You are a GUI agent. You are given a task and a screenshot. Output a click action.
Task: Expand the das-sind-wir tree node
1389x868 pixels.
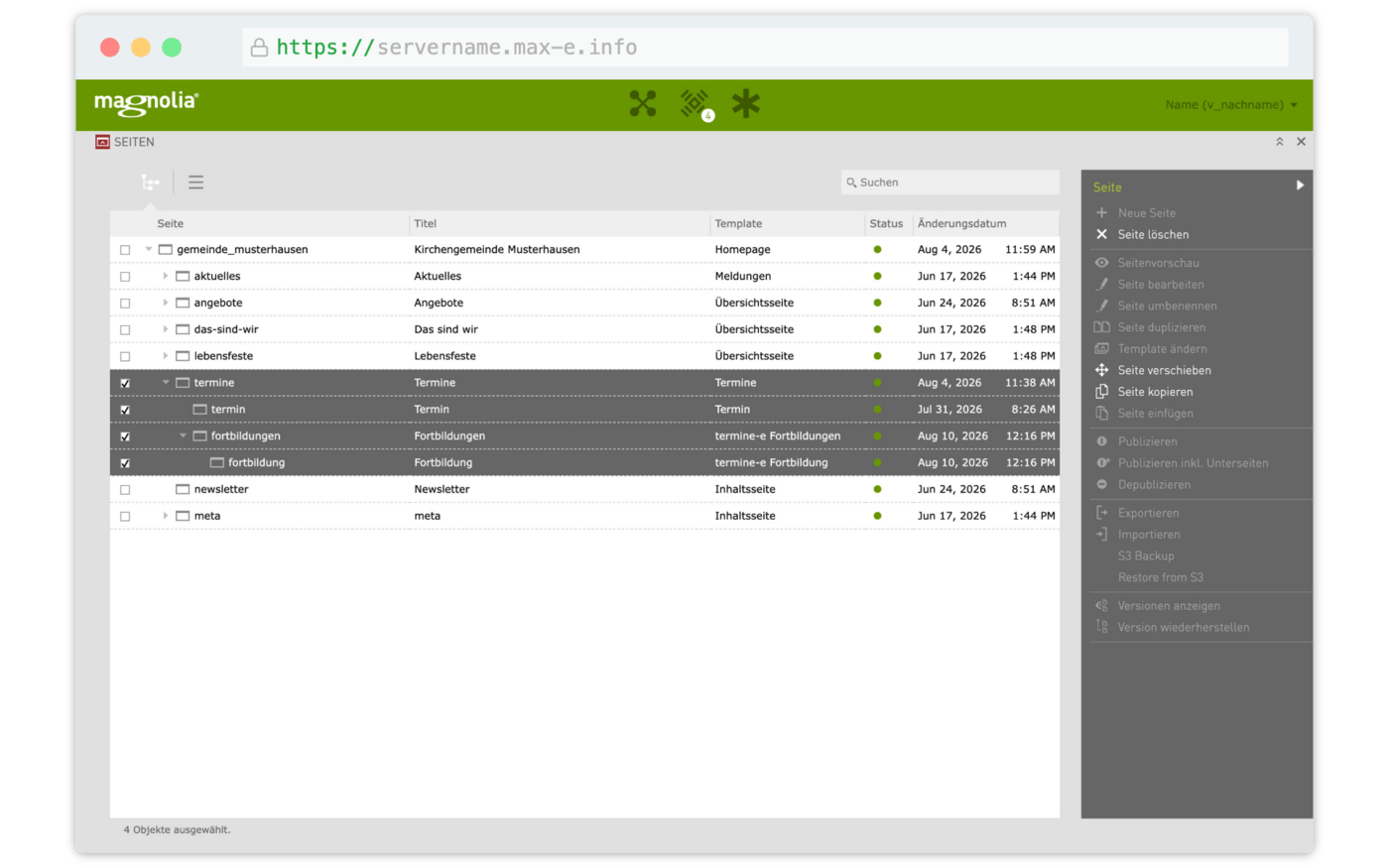point(166,329)
